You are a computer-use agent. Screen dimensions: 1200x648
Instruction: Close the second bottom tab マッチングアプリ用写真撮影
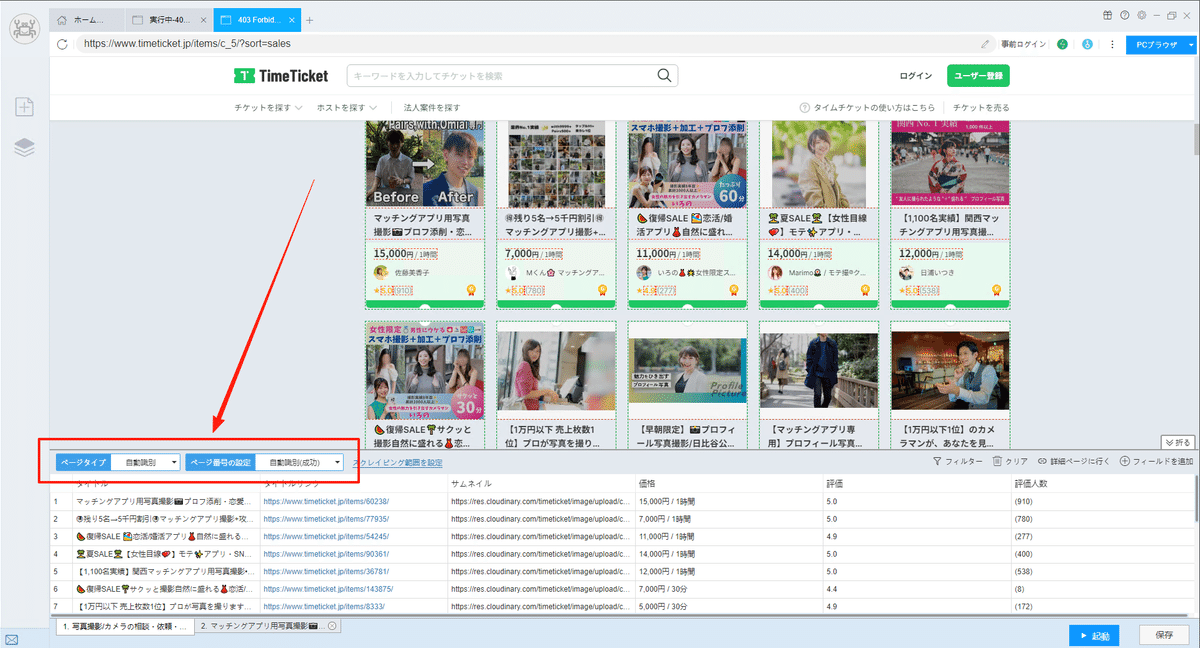(332, 626)
